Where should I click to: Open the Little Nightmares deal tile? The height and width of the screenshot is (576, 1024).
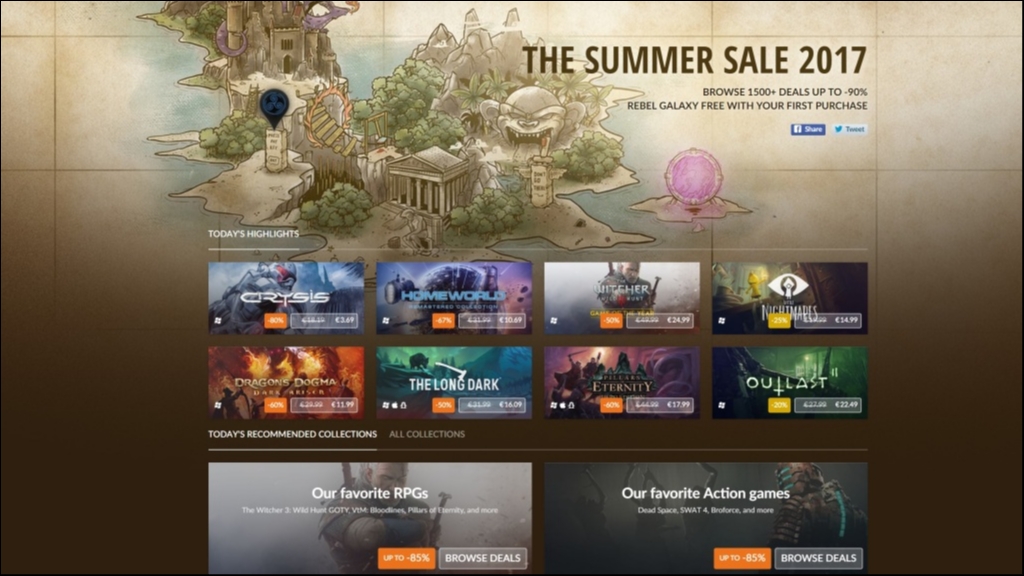(790, 298)
